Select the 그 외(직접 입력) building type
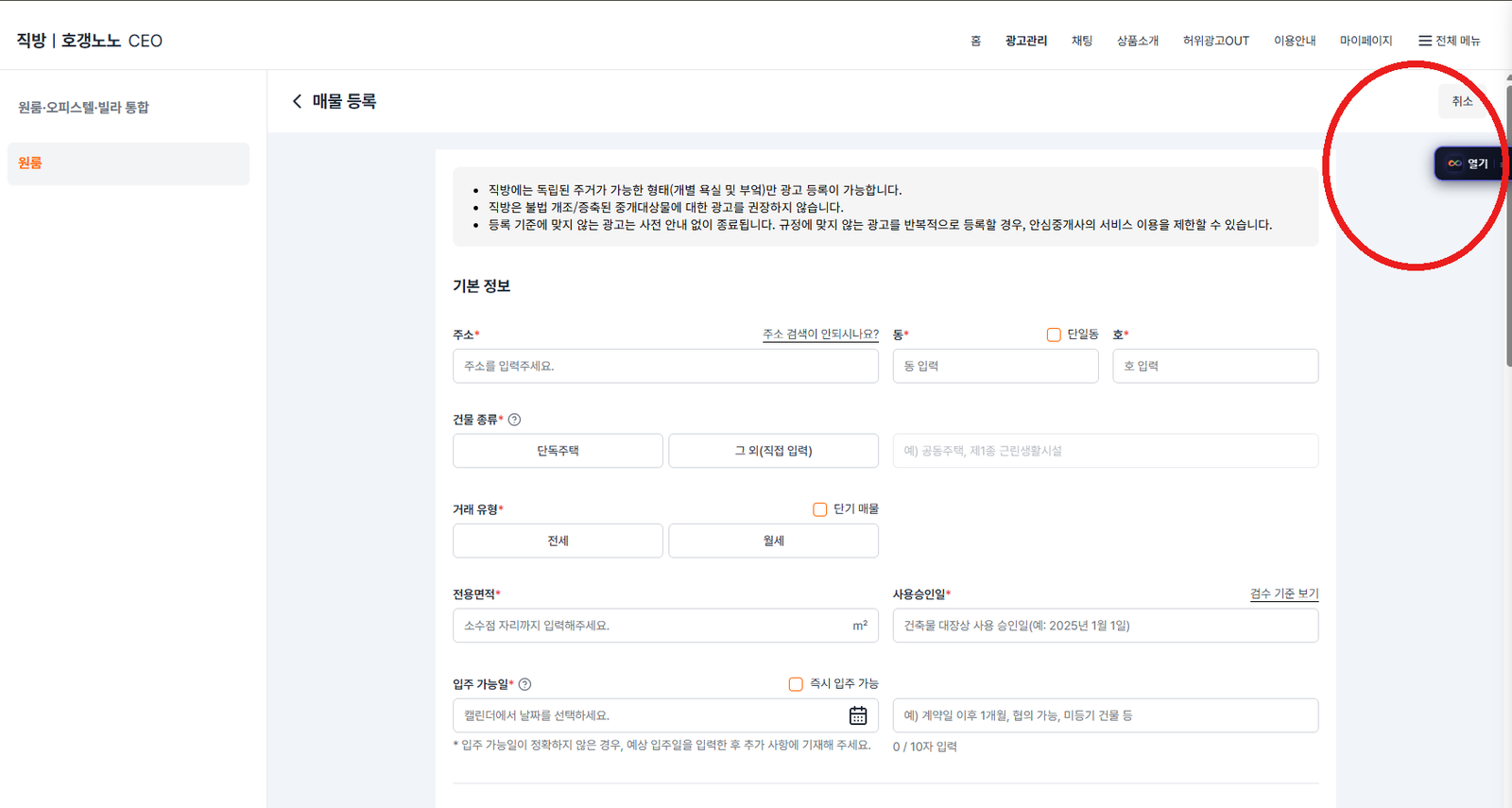1512x808 pixels. click(x=773, y=451)
